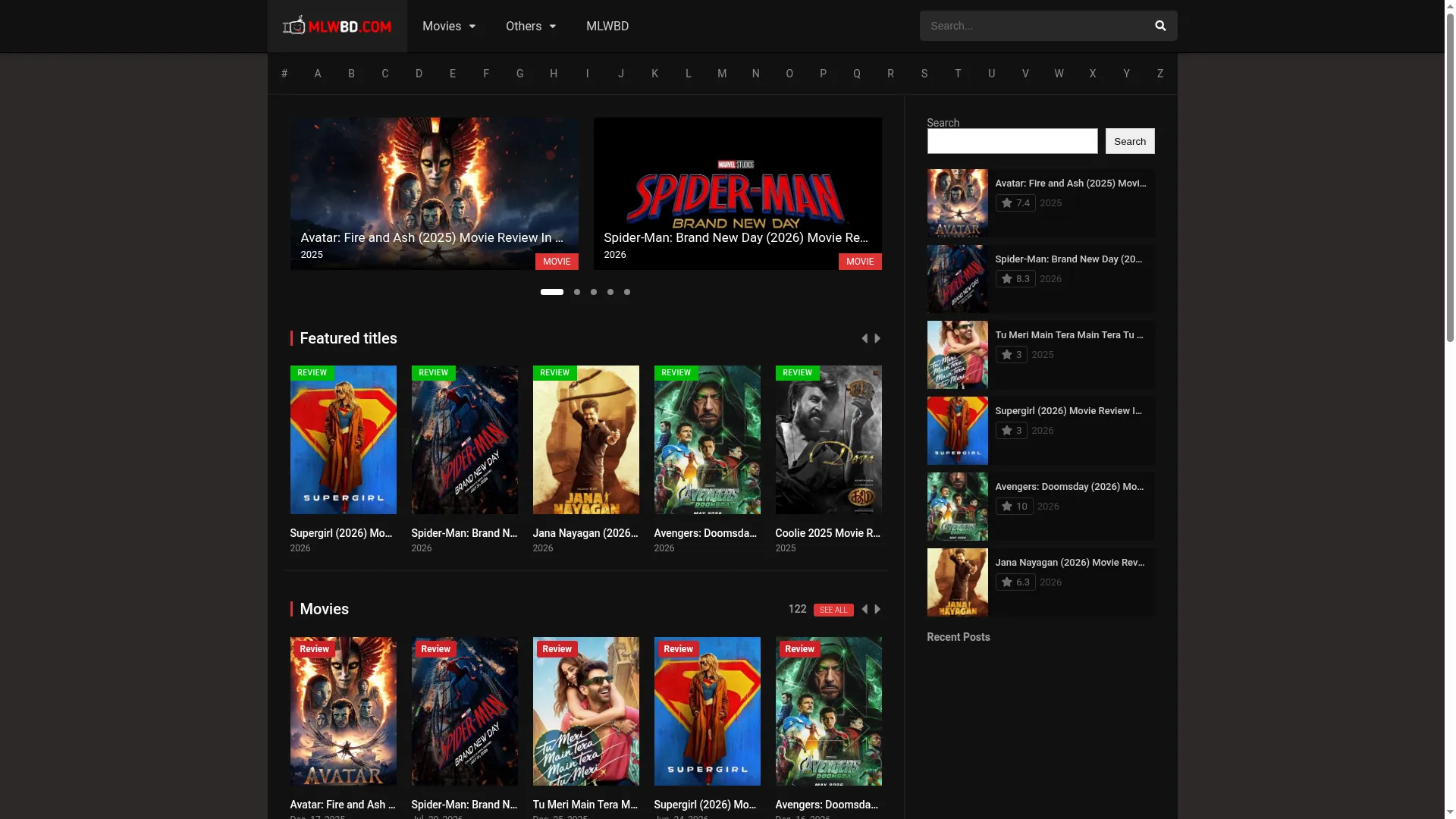
Task: Click Jana Nayagan sidebar thumbnail image
Action: [958, 582]
